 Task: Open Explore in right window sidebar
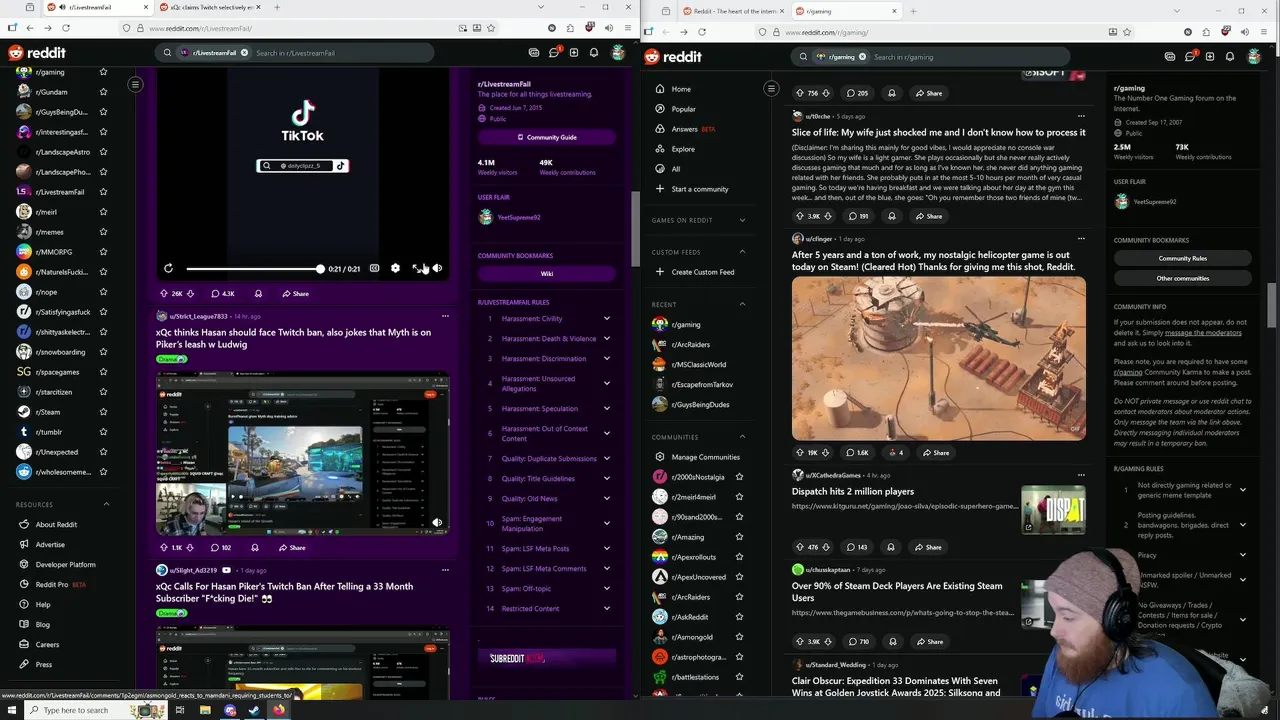pos(683,149)
